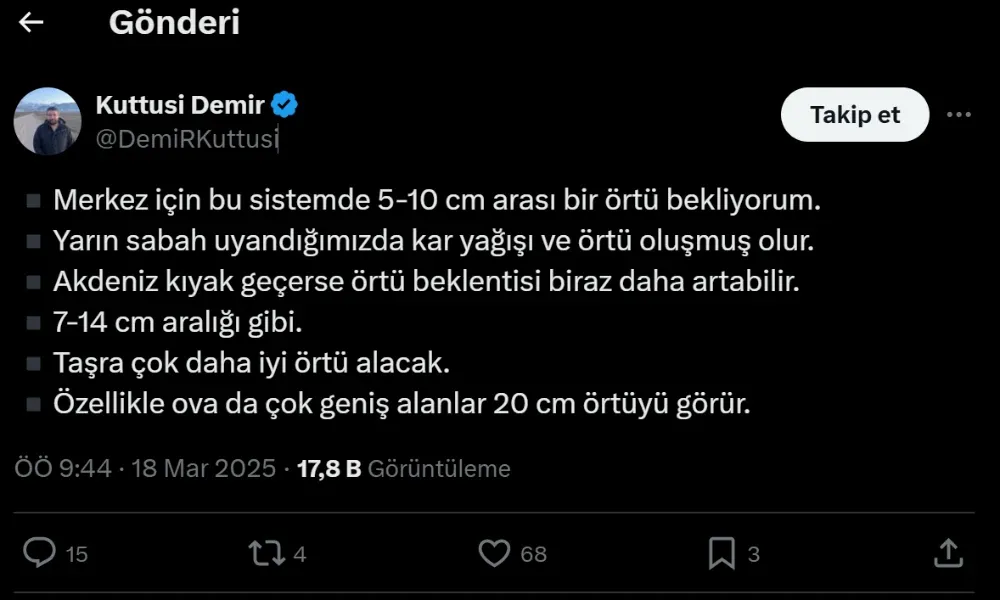Screen dimensions: 1000x600
Task: Click the Gönderi page heading
Action: 174,22
